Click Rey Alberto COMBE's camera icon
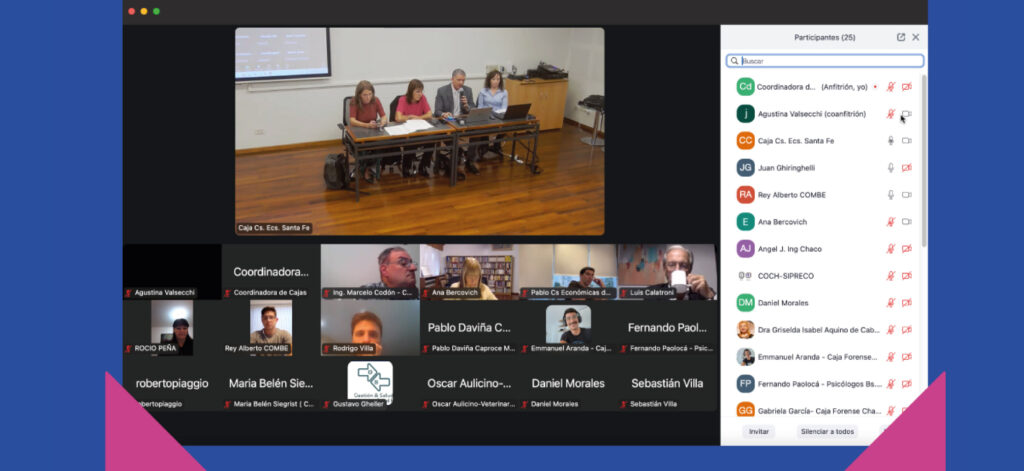 click(x=907, y=195)
